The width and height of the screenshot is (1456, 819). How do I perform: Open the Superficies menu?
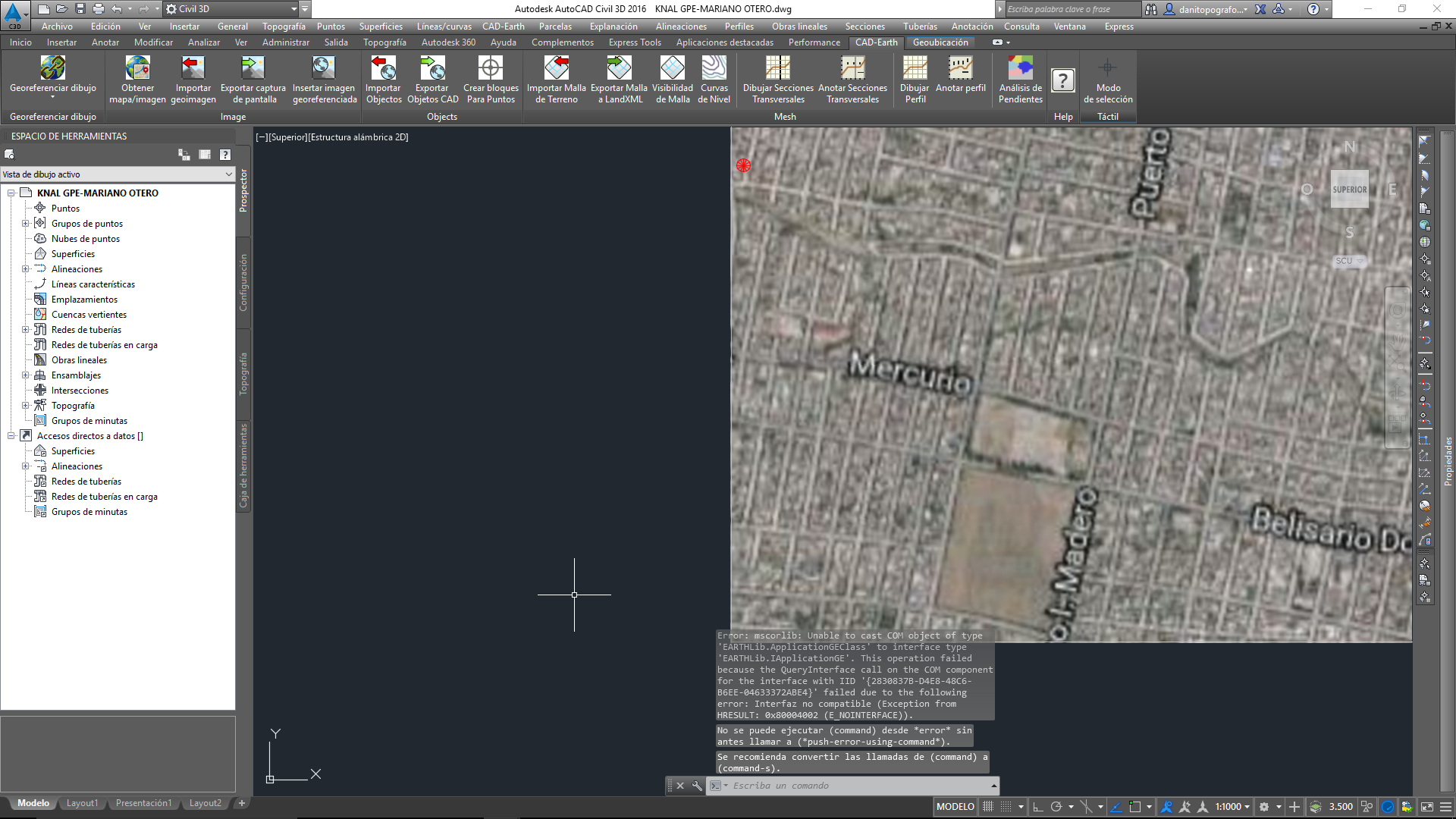(x=381, y=27)
